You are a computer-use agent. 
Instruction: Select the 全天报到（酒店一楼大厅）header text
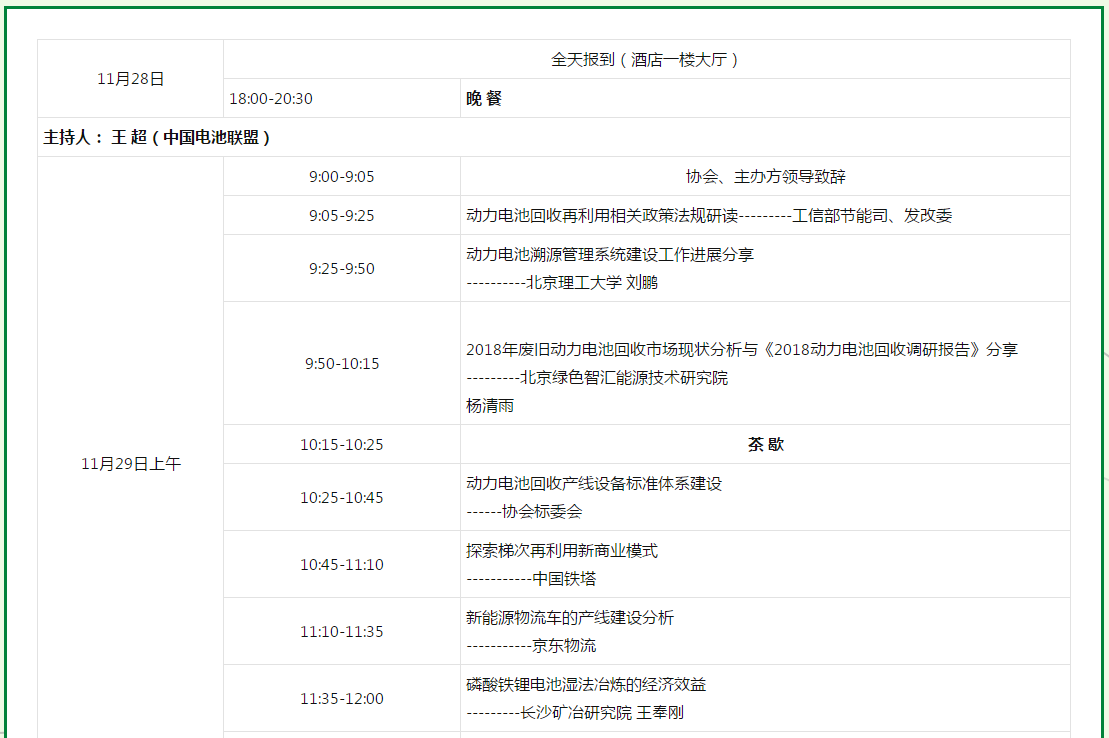pos(646,59)
